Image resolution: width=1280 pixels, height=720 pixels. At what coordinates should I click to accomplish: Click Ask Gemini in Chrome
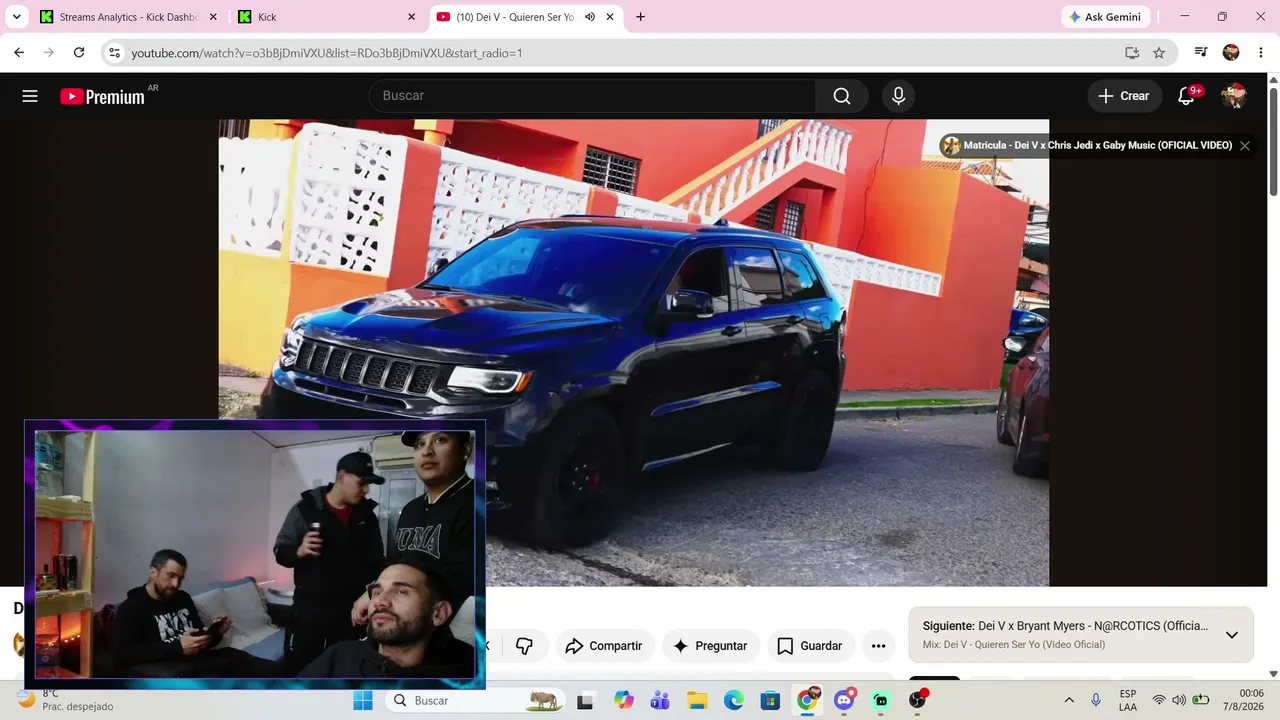pos(1105,17)
